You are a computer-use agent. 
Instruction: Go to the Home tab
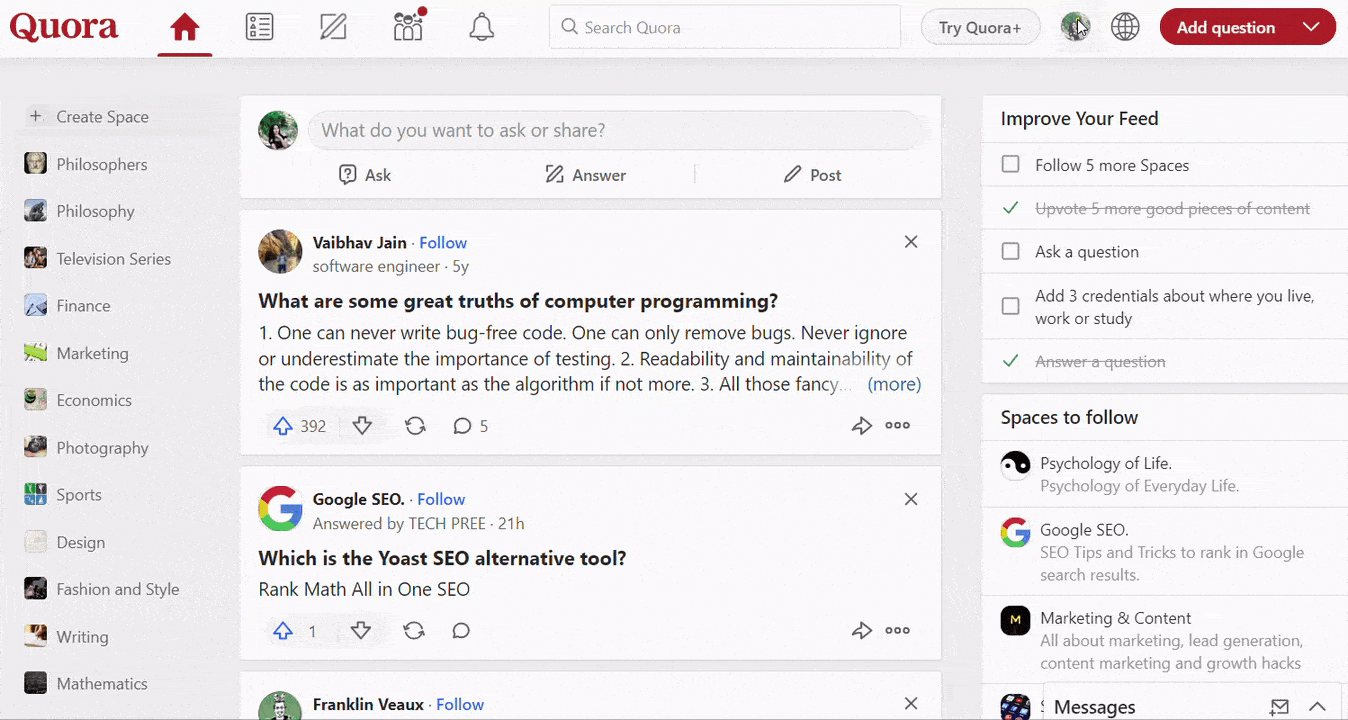click(x=185, y=27)
